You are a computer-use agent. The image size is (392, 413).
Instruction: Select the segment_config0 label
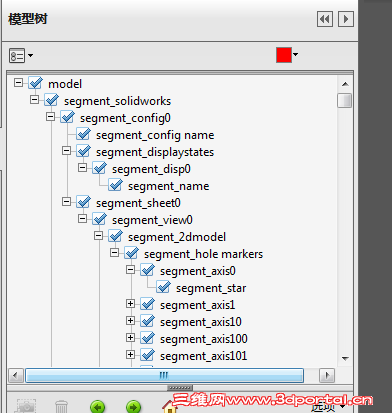[125, 118]
